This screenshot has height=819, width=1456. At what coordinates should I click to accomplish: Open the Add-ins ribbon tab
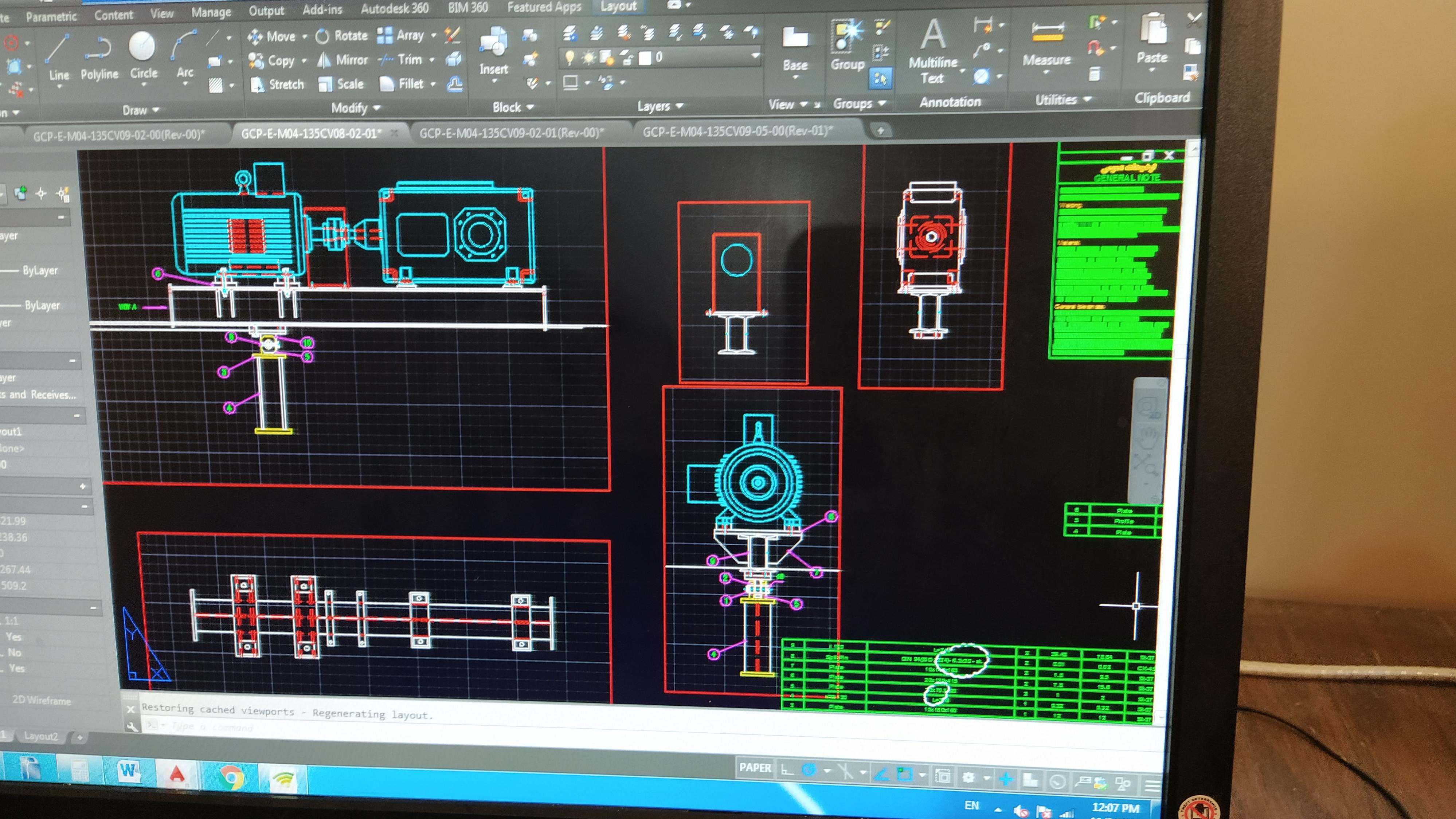coord(322,9)
